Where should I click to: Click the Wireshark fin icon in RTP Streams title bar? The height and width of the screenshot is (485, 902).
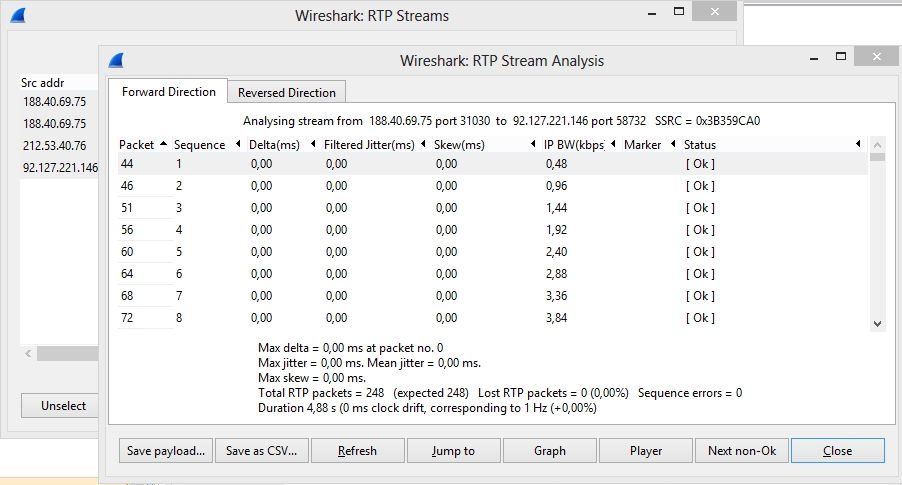tap(18, 15)
